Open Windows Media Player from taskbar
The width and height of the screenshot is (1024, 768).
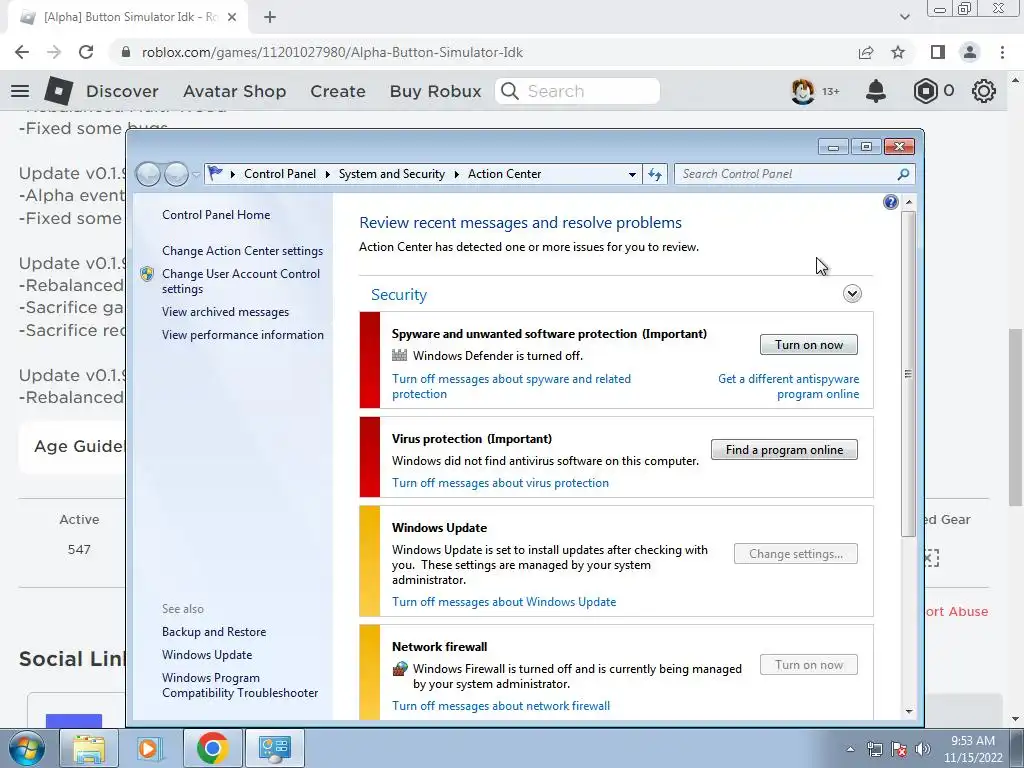[x=150, y=748]
